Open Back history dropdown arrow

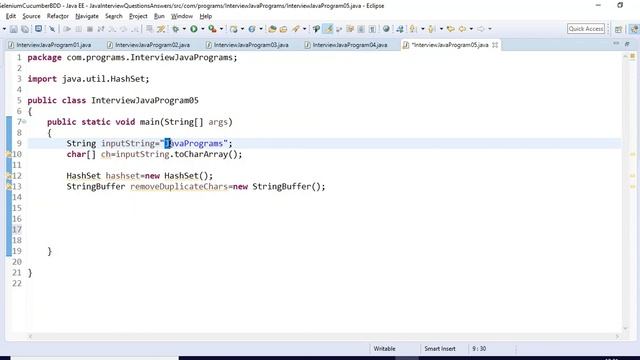pyautogui.click(x=471, y=29)
